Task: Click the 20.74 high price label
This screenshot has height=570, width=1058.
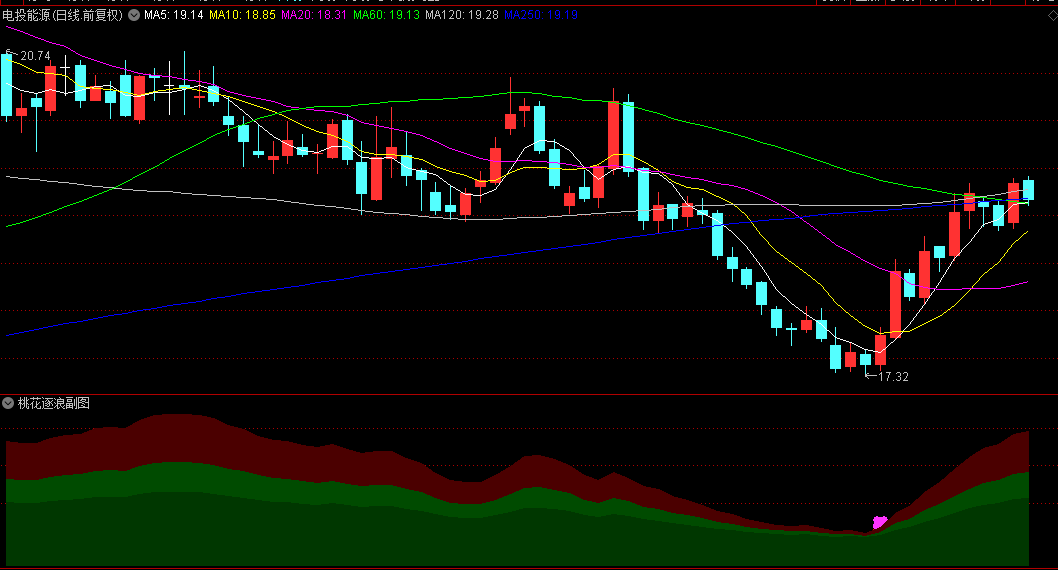Action: [x=35, y=56]
